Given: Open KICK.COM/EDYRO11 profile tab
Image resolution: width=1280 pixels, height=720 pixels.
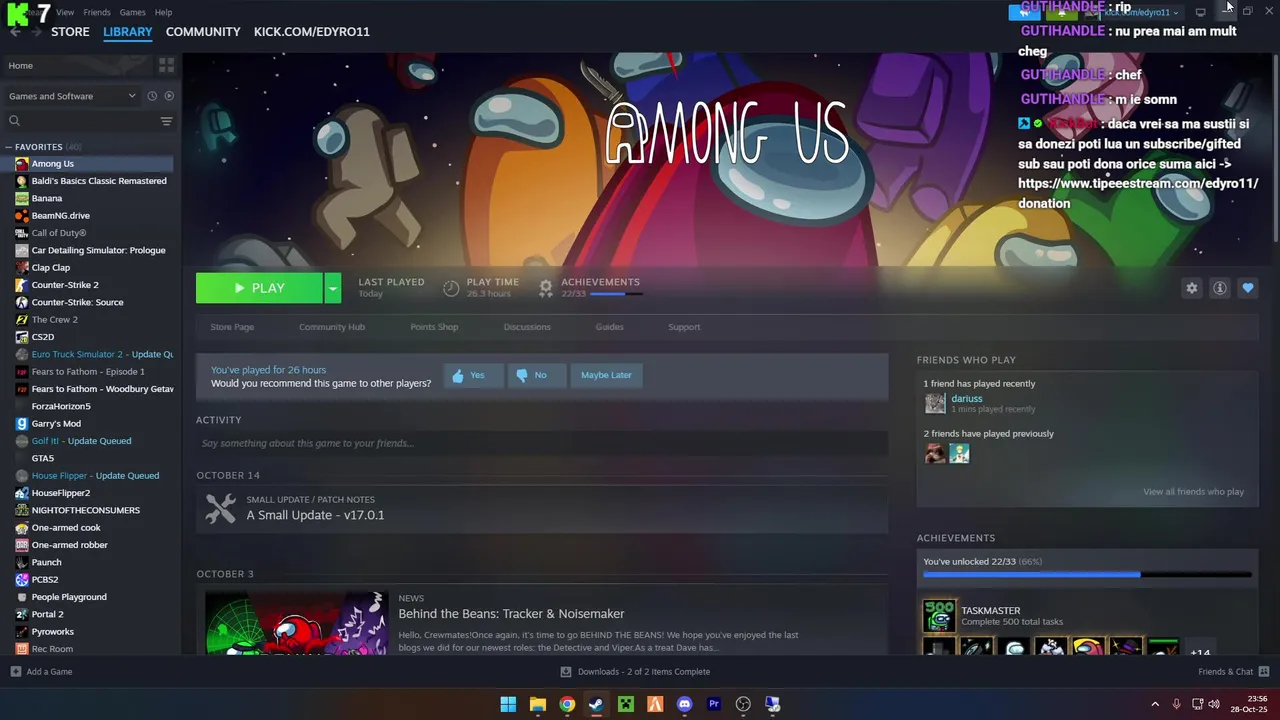Looking at the screenshot, I should (x=312, y=32).
